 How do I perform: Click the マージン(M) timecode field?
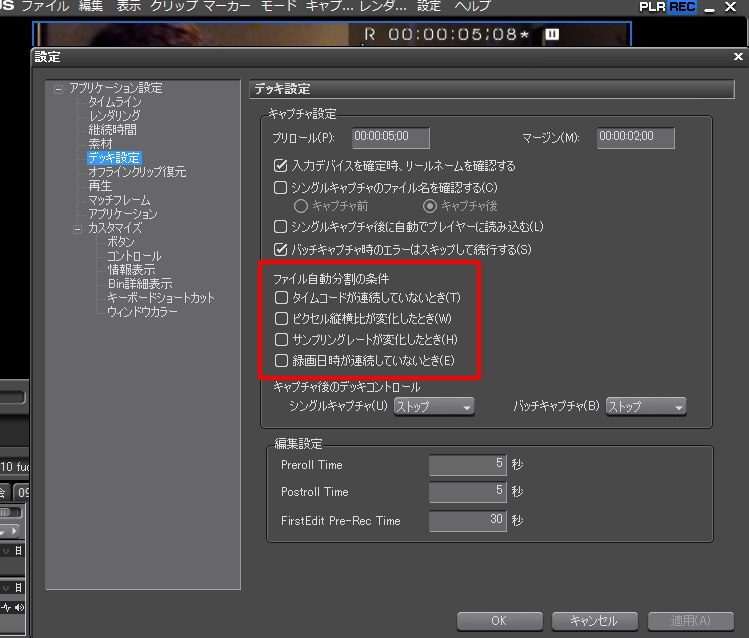pos(635,138)
